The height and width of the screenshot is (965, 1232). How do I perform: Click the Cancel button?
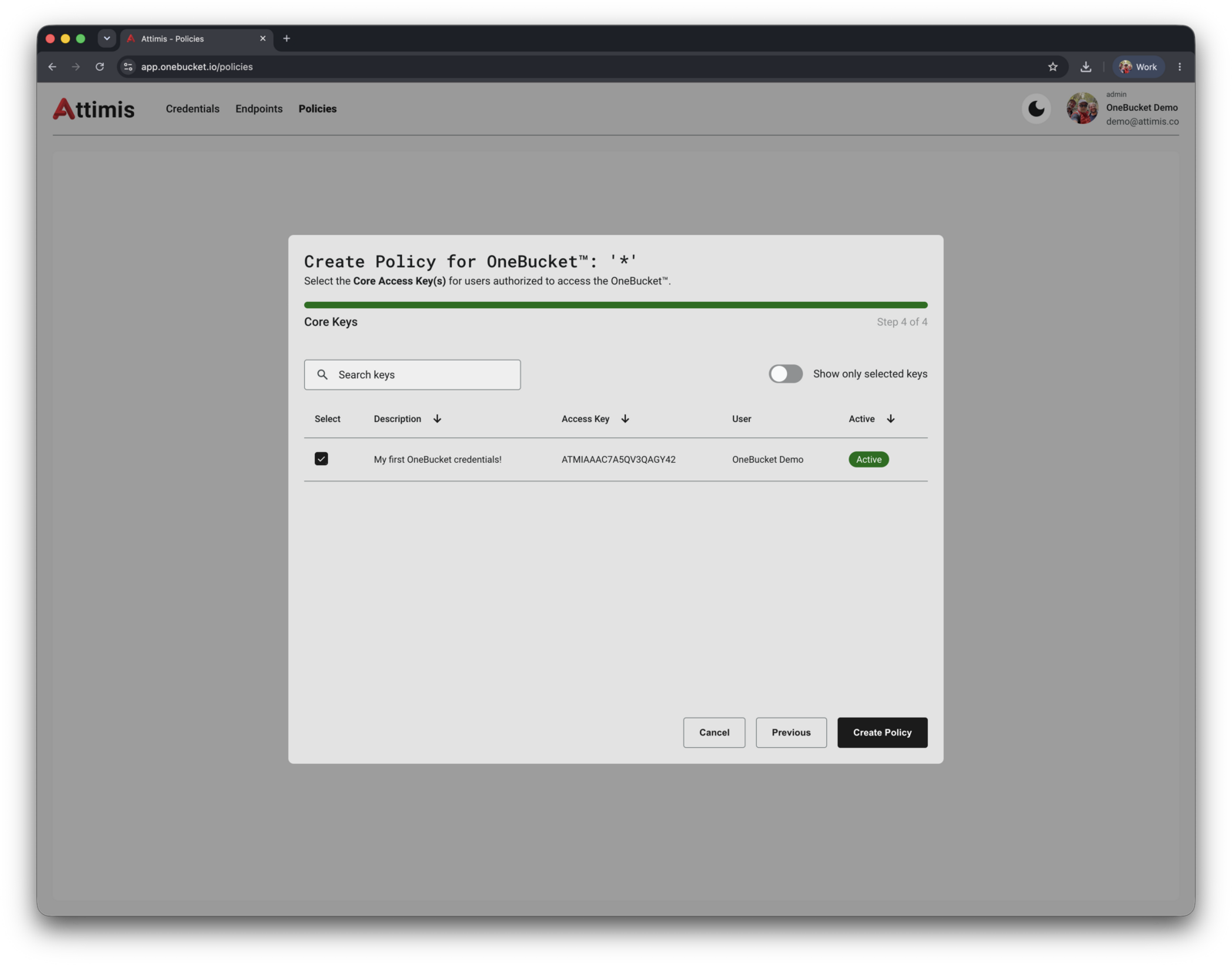click(714, 732)
